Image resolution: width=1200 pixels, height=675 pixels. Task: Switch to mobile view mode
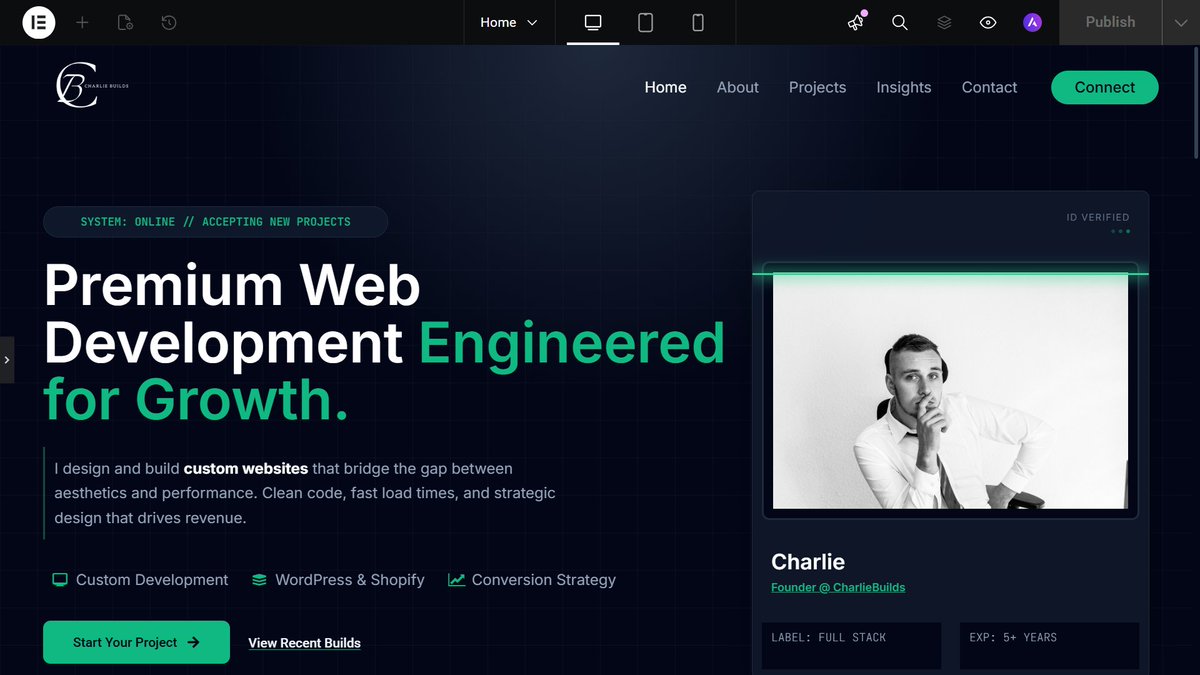point(698,22)
